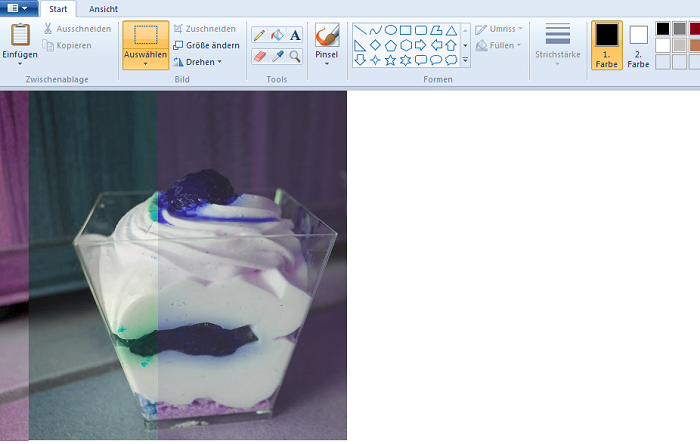The width and height of the screenshot is (700, 444).
Task: Select the Magnifier tool
Action: [295, 56]
